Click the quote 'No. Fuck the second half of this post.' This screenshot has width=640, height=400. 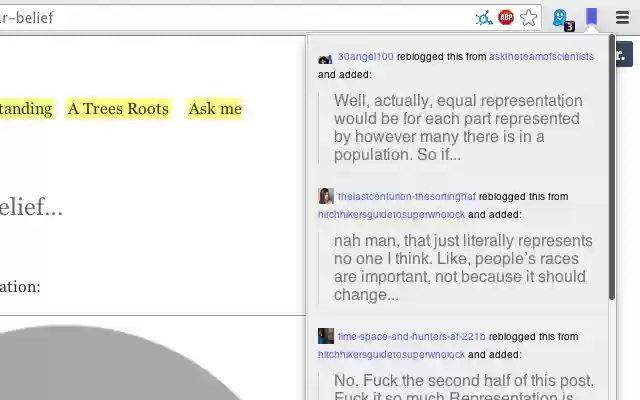(x=464, y=386)
